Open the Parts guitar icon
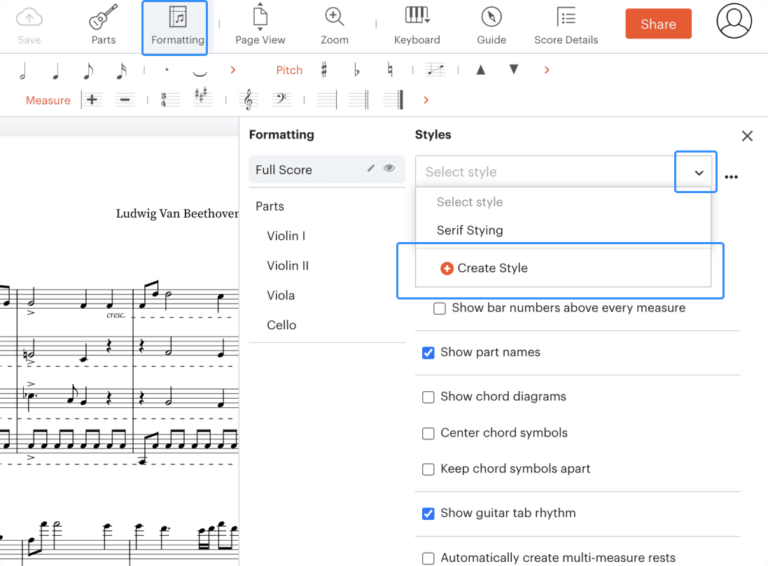The height and width of the screenshot is (566, 768). [x=103, y=26]
